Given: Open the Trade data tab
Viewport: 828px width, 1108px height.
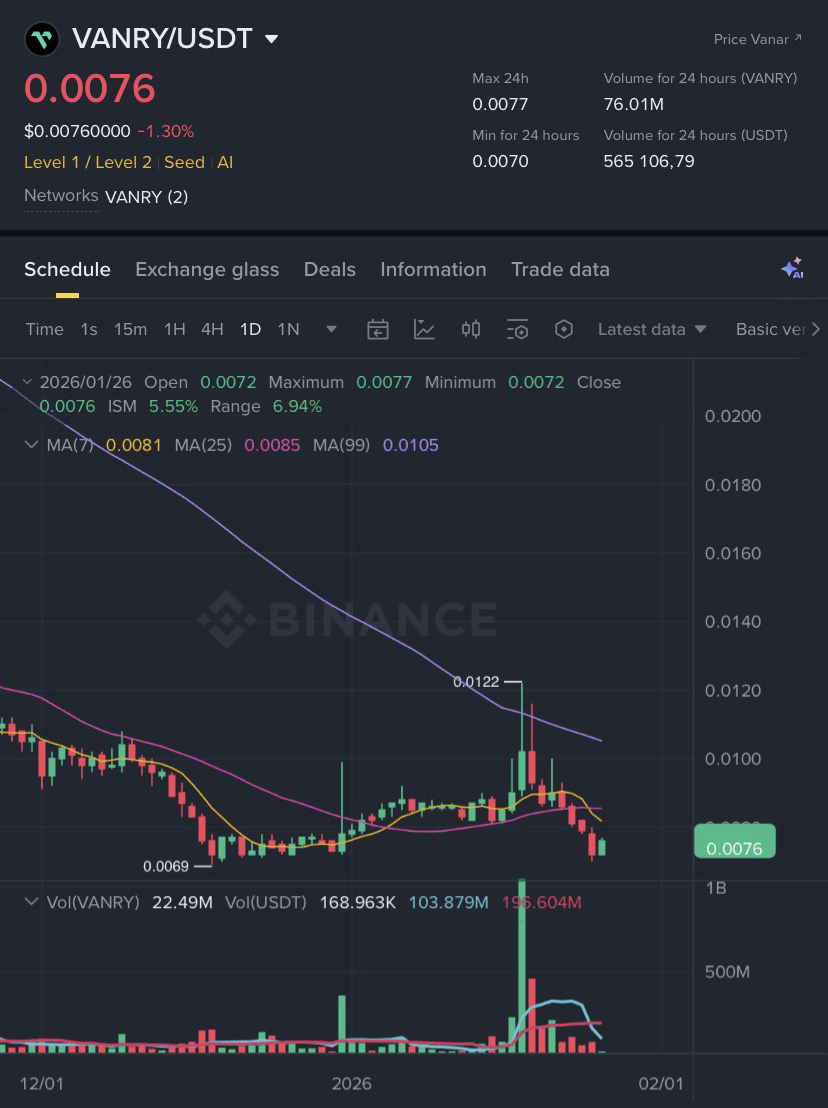Looking at the screenshot, I should (560, 269).
